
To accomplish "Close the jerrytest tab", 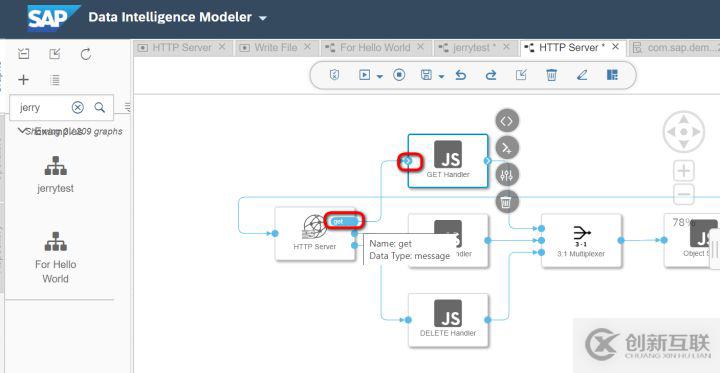I will (x=506, y=47).
